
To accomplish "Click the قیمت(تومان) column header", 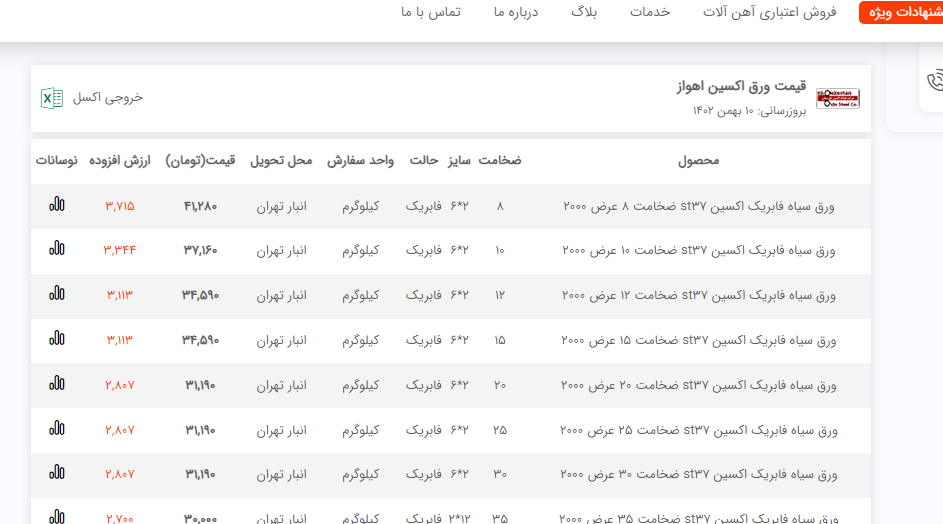I will click(x=200, y=161).
